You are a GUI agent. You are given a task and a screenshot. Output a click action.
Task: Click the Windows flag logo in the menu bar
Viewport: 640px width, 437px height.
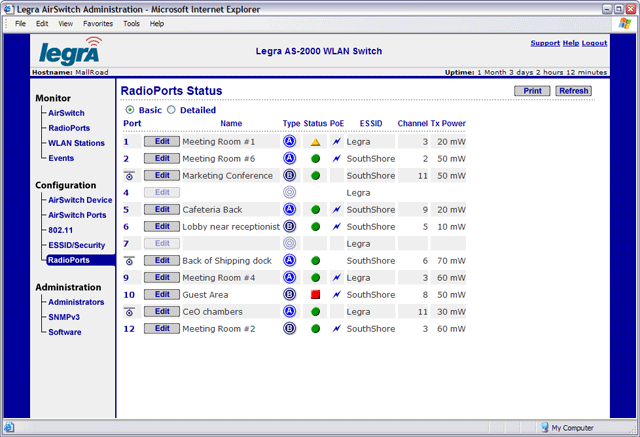click(624, 23)
